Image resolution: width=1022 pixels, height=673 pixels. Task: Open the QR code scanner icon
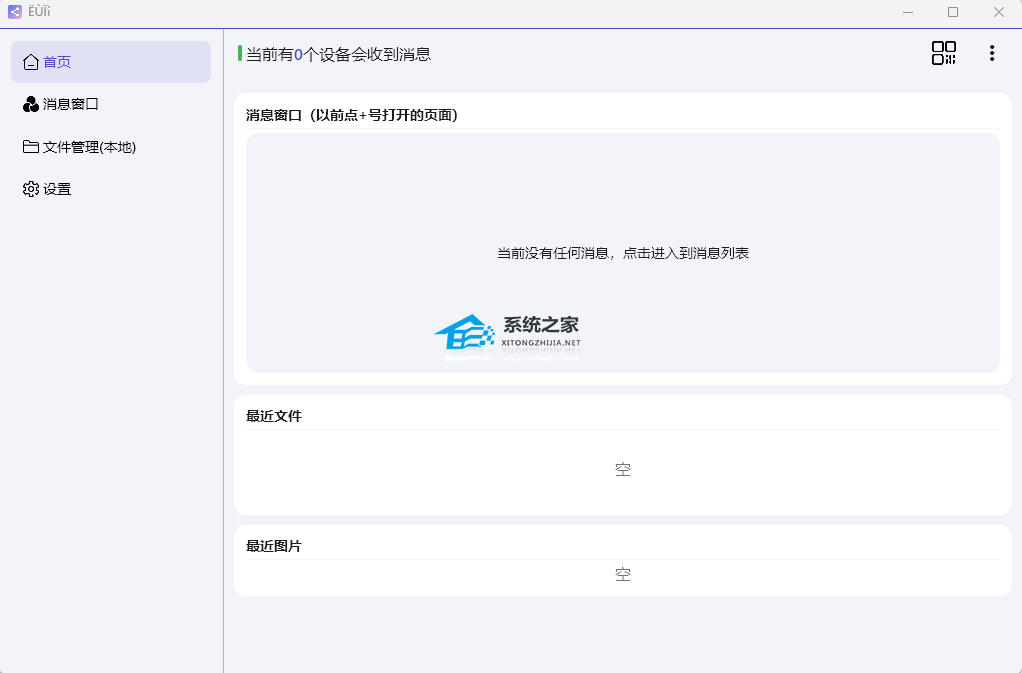(943, 53)
